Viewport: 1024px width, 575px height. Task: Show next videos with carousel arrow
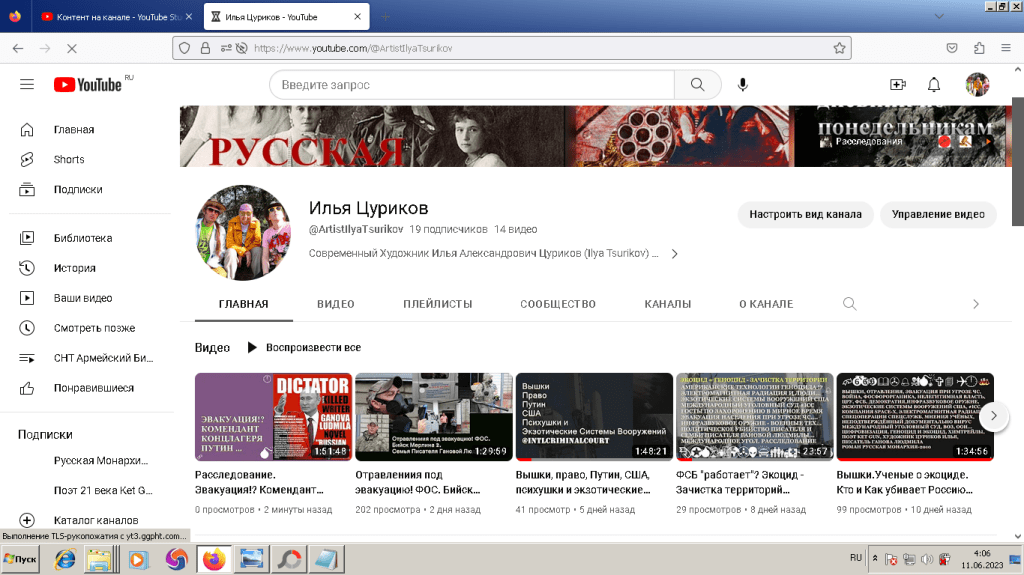coord(992,415)
